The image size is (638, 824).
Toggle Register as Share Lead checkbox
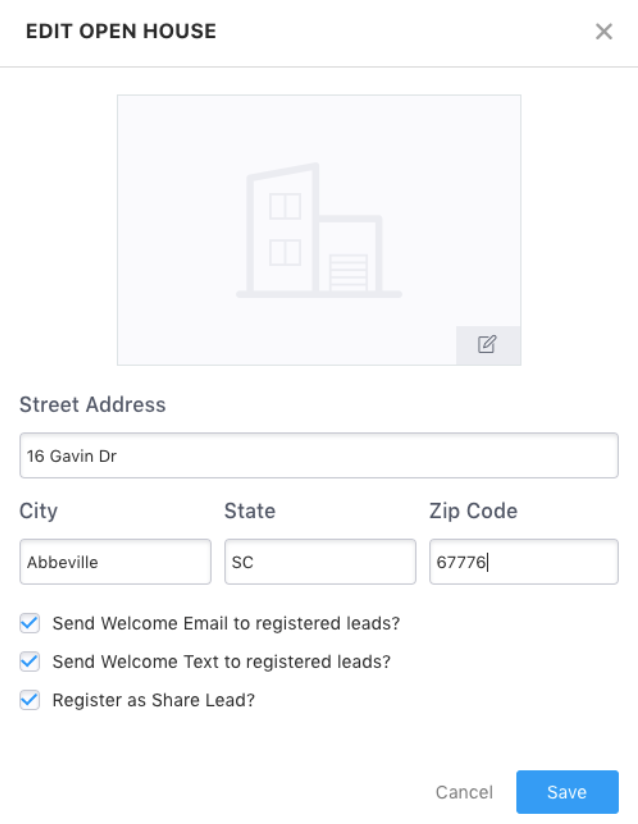[x=30, y=700]
